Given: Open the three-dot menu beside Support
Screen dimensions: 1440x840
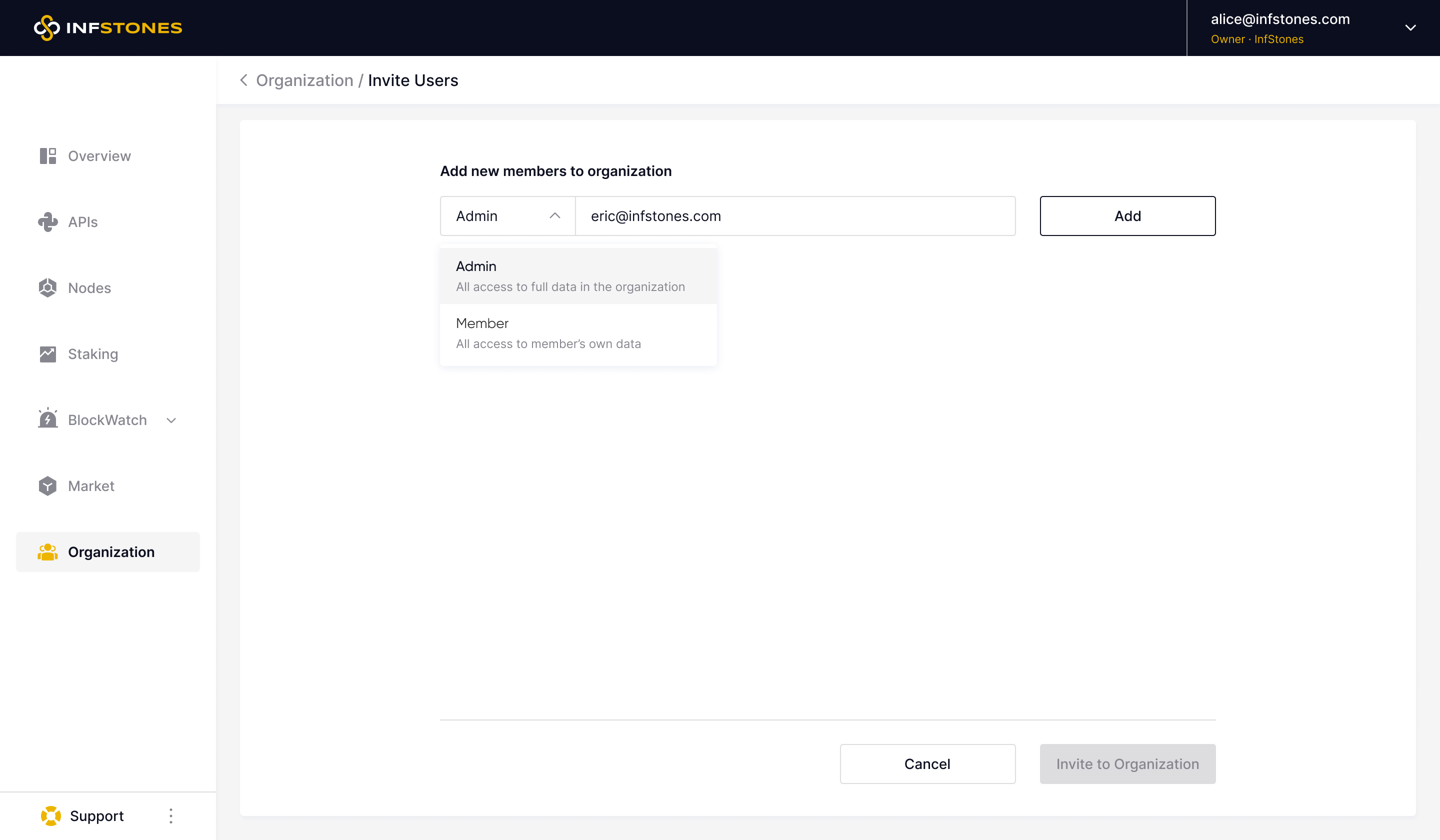Looking at the screenshot, I should (171, 815).
